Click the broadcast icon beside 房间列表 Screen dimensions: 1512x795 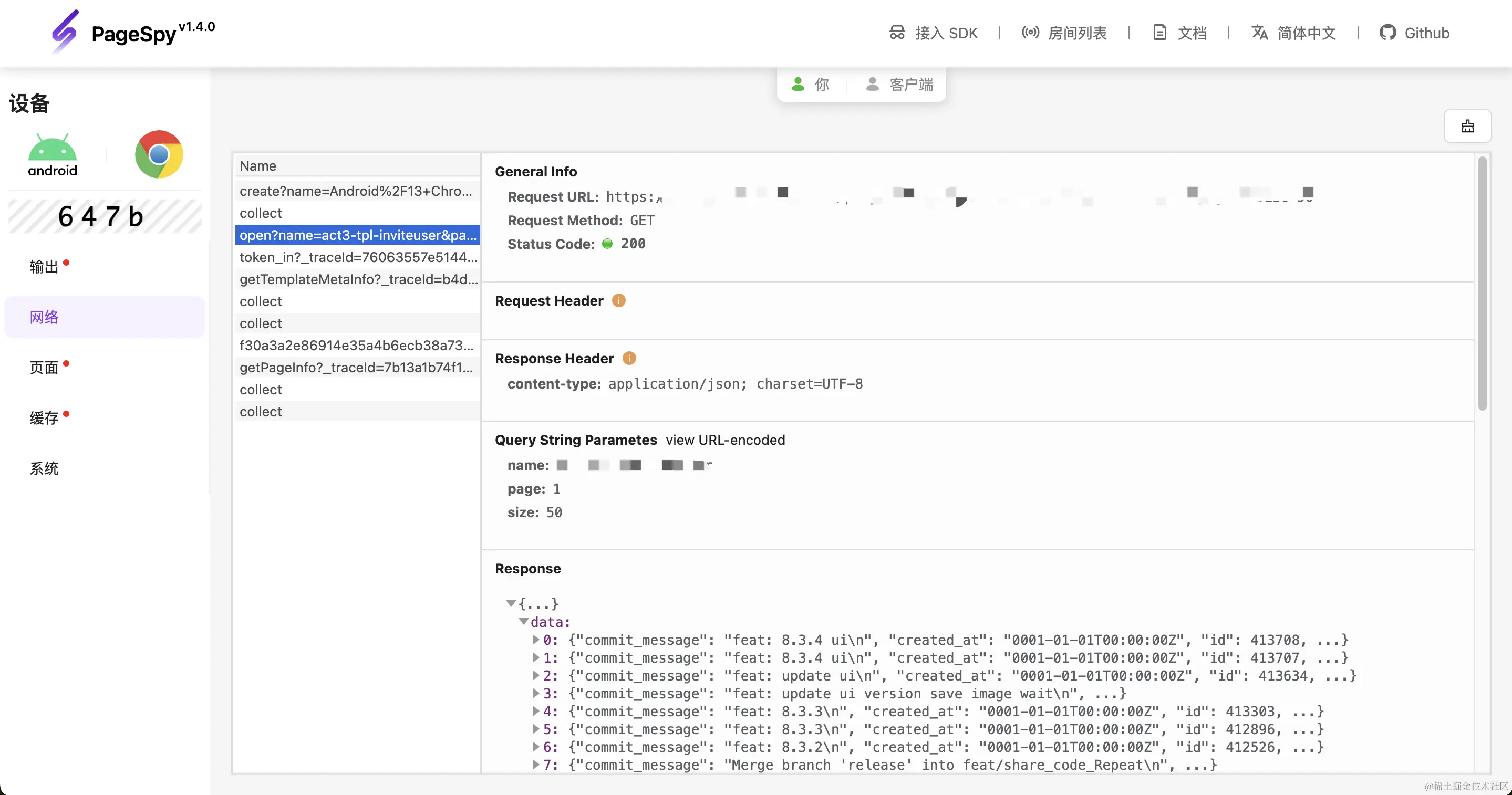[x=1030, y=32]
